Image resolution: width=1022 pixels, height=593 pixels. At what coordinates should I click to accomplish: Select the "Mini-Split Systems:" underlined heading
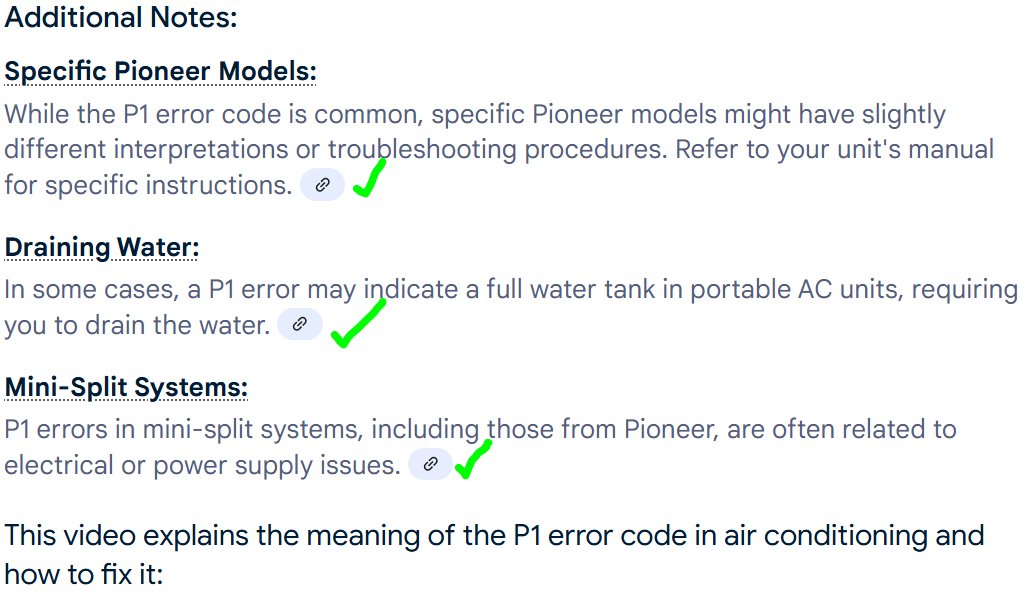[x=126, y=387]
